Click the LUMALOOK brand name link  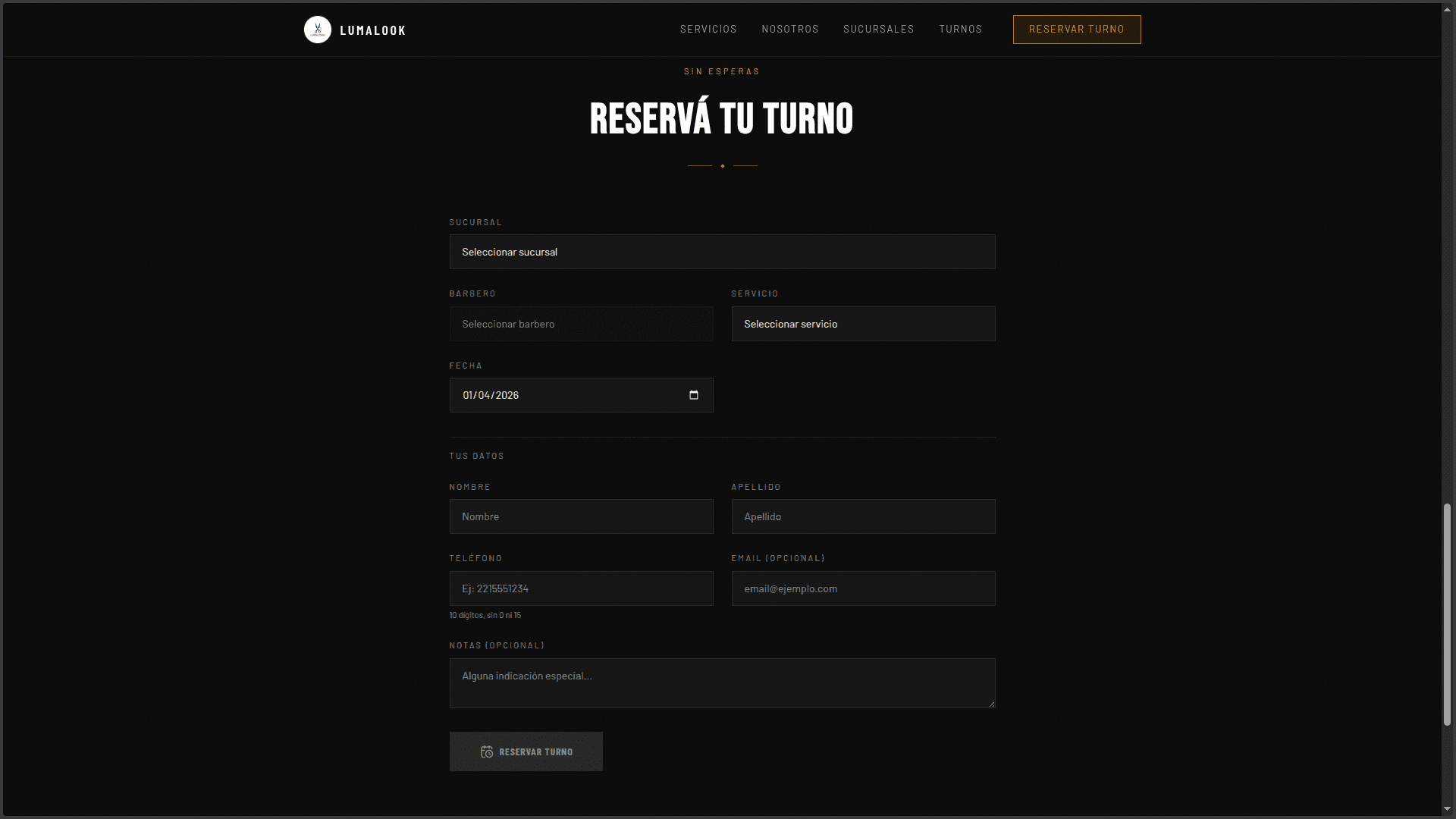point(373,30)
